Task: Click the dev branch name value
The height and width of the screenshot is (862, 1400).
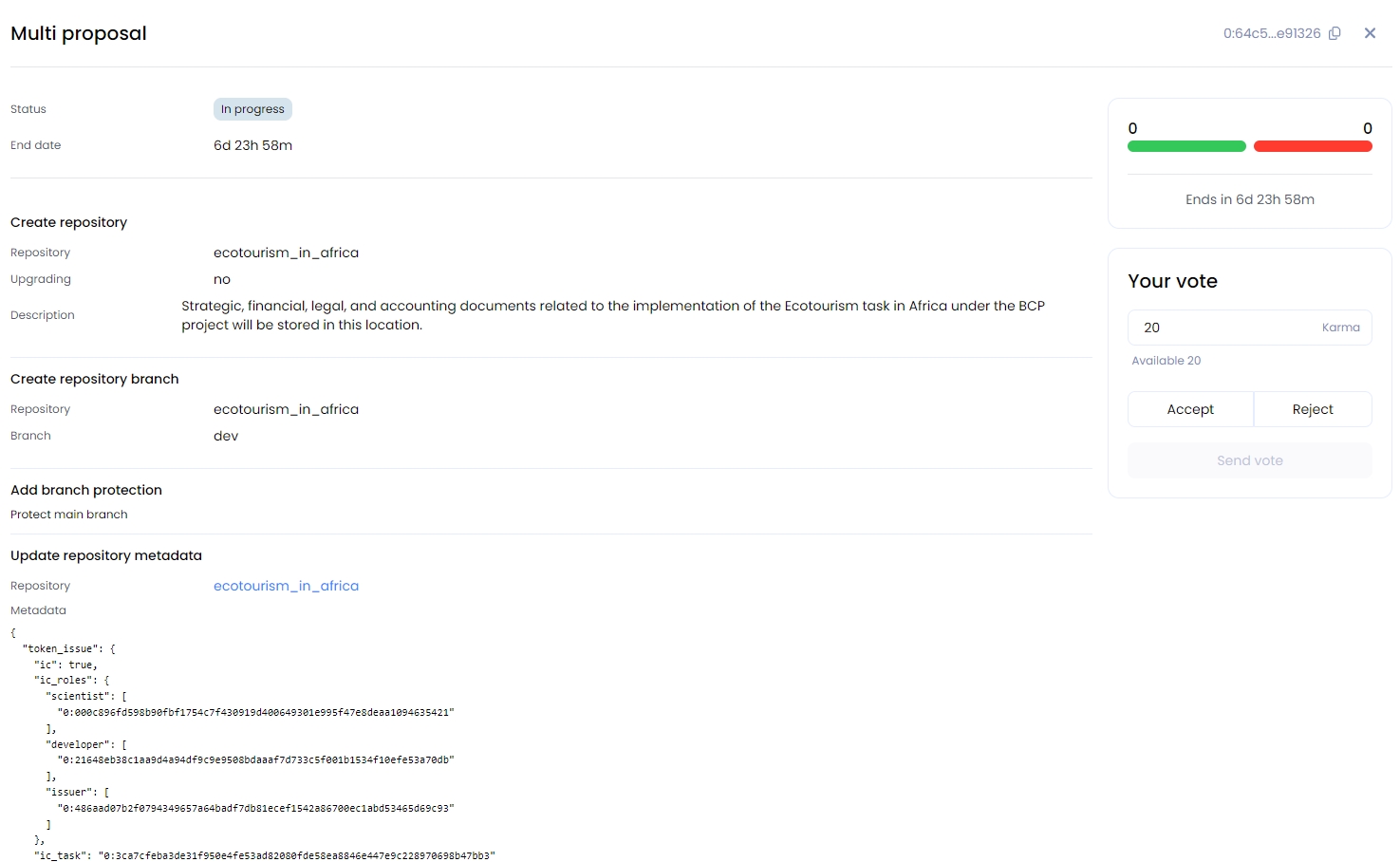Action: (x=226, y=436)
